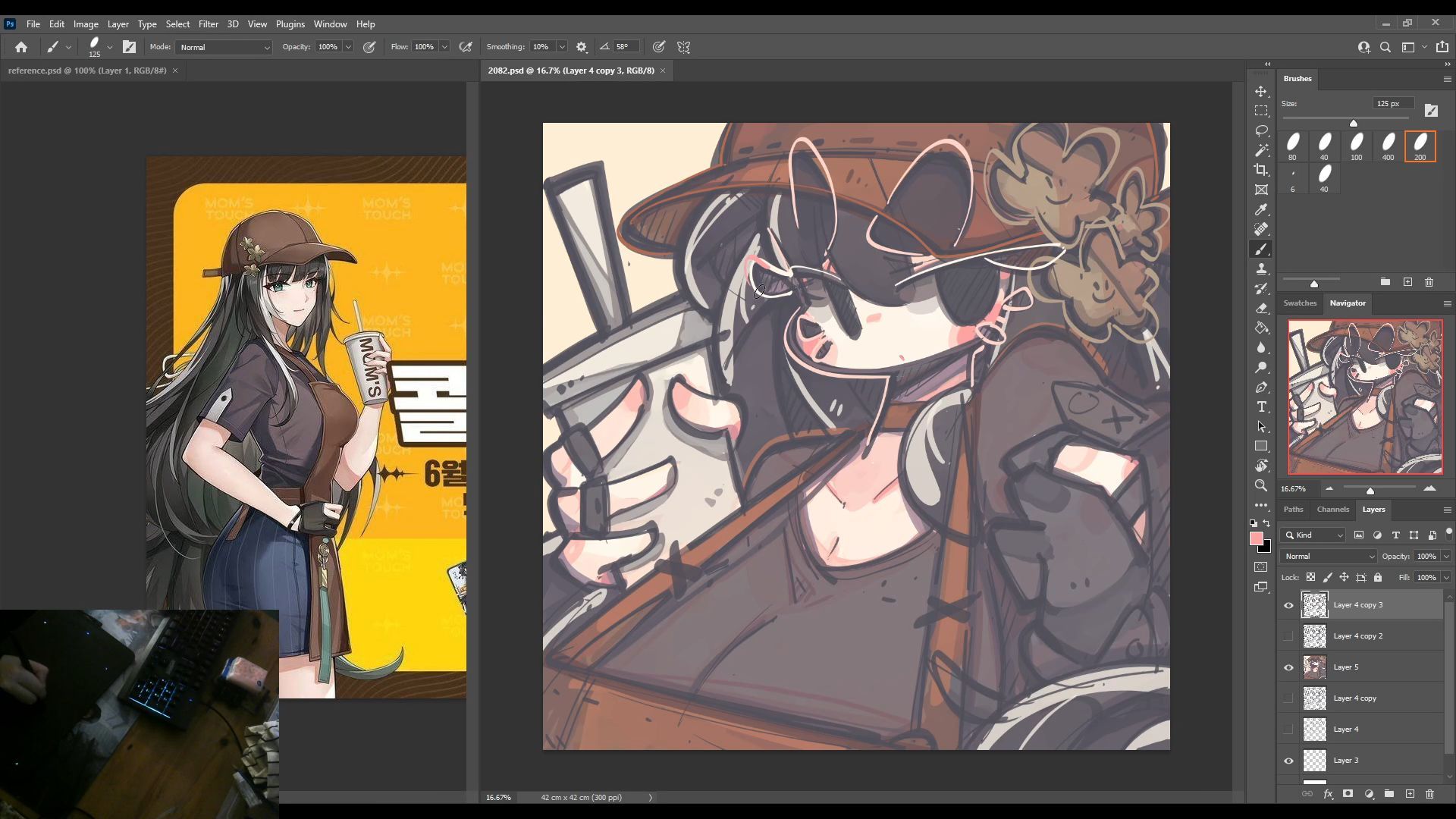Select Layer 5 in layers list
The width and height of the screenshot is (1456, 819).
tap(1372, 667)
